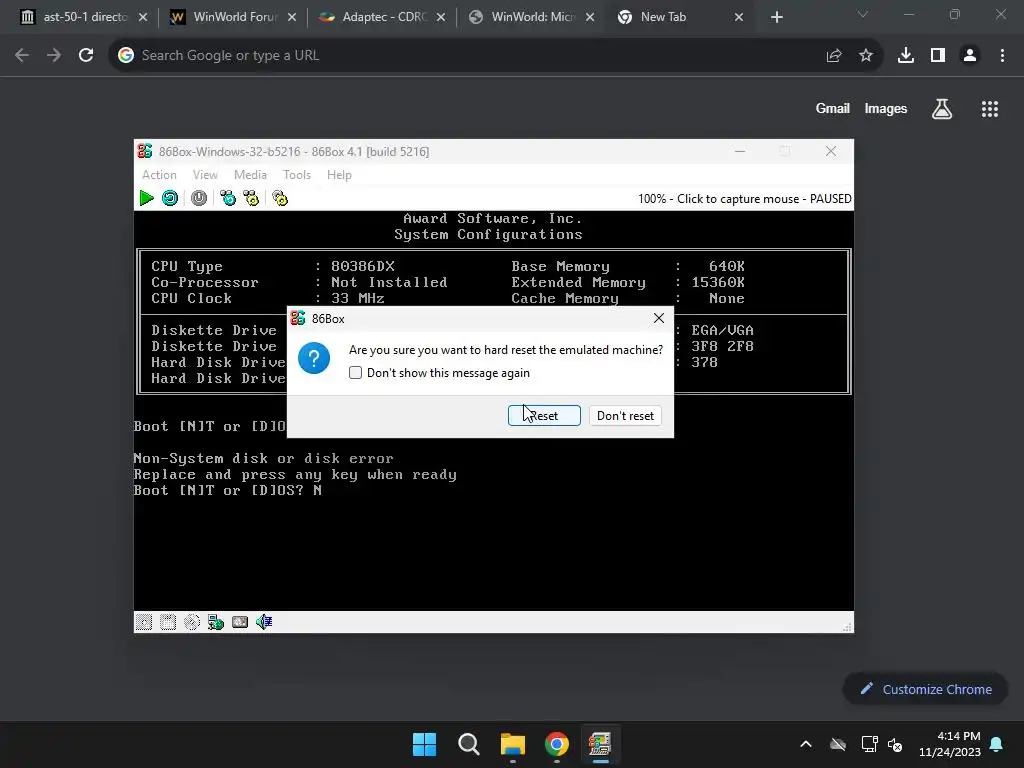Open Chrome from the taskbar
The width and height of the screenshot is (1024, 768).
(557, 744)
